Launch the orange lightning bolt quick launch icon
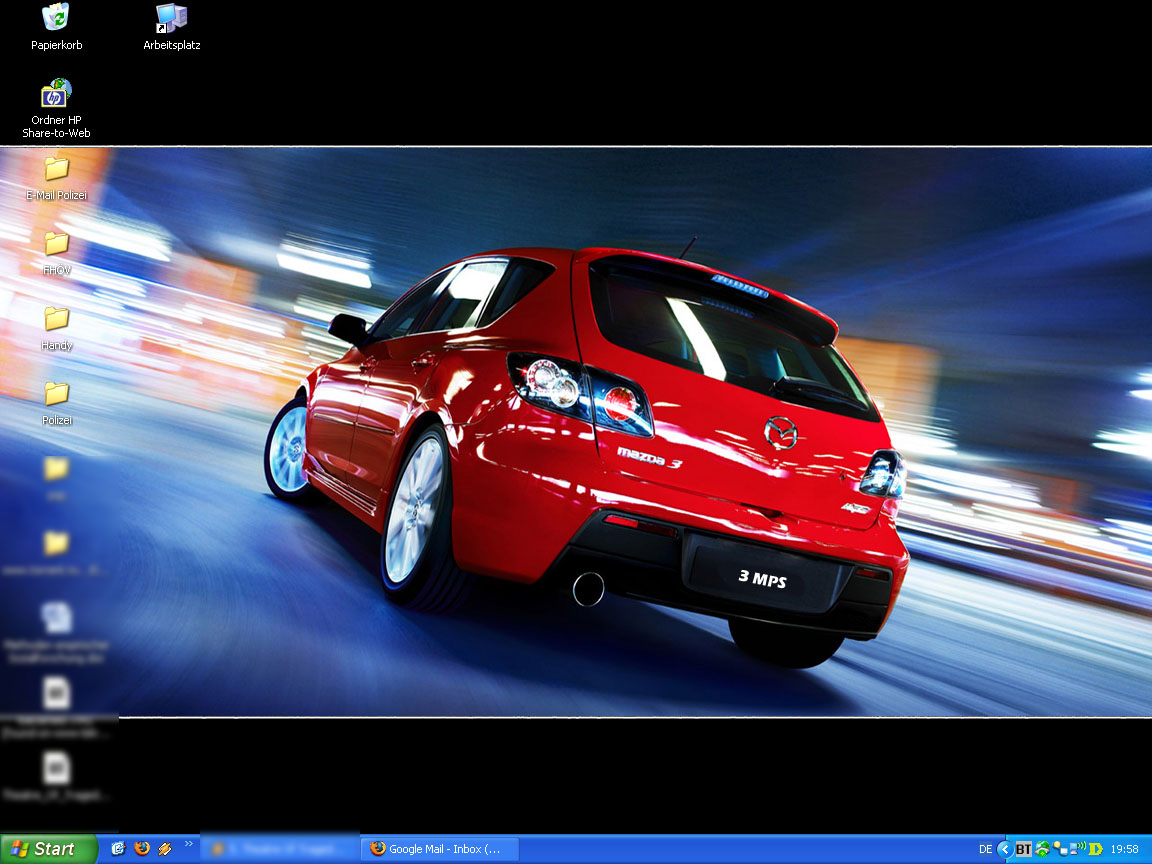Viewport: 1152px width, 864px height. tap(165, 849)
